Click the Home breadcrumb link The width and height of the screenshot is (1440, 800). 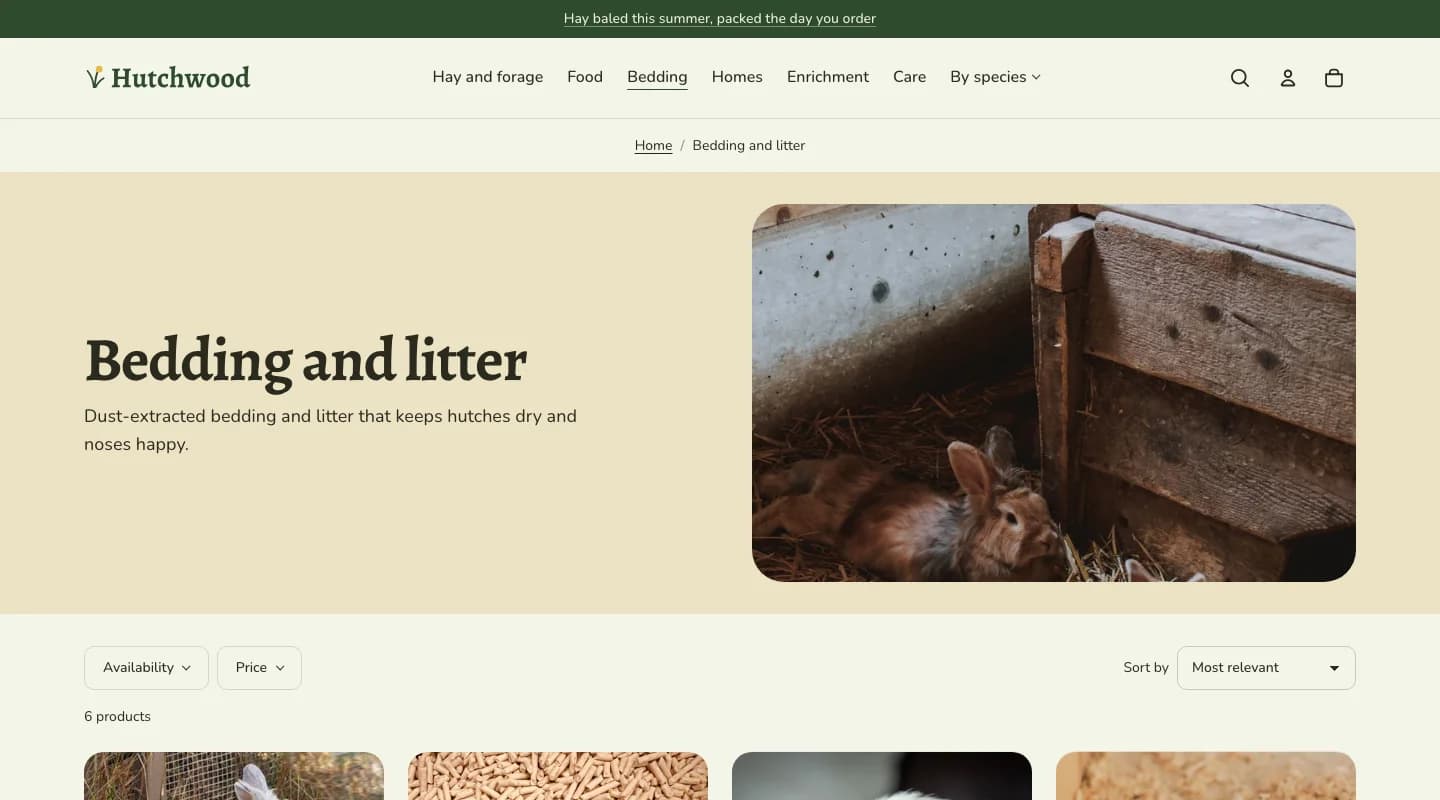pyautogui.click(x=653, y=146)
